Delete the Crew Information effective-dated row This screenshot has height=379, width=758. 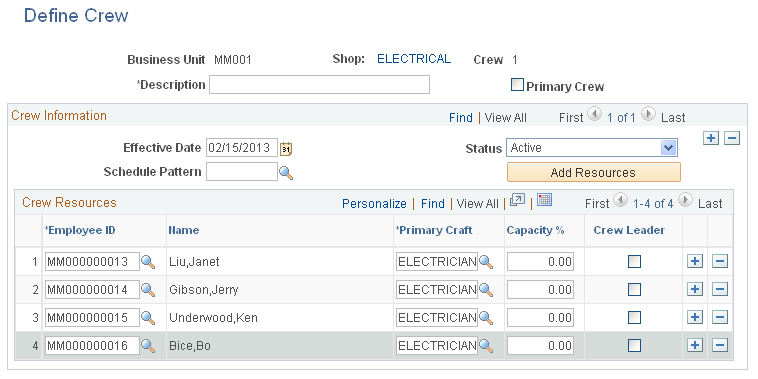732,139
